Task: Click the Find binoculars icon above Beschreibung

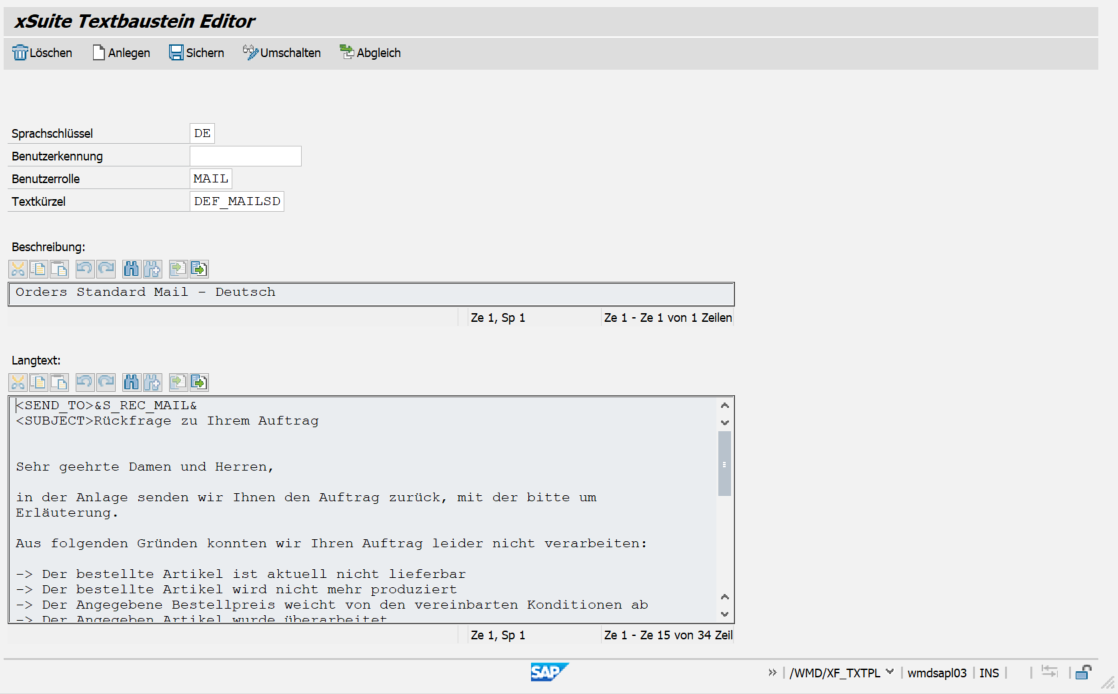Action: click(130, 269)
